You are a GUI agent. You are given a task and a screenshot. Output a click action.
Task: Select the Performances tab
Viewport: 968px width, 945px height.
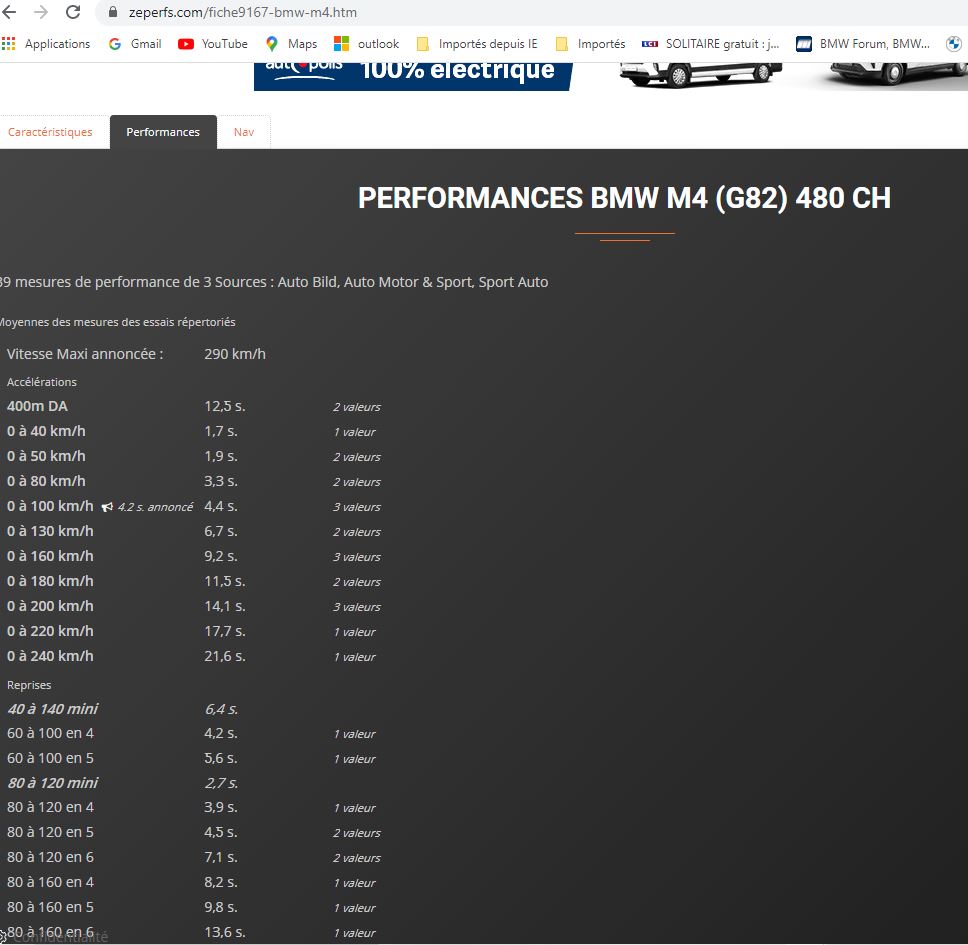(x=163, y=132)
